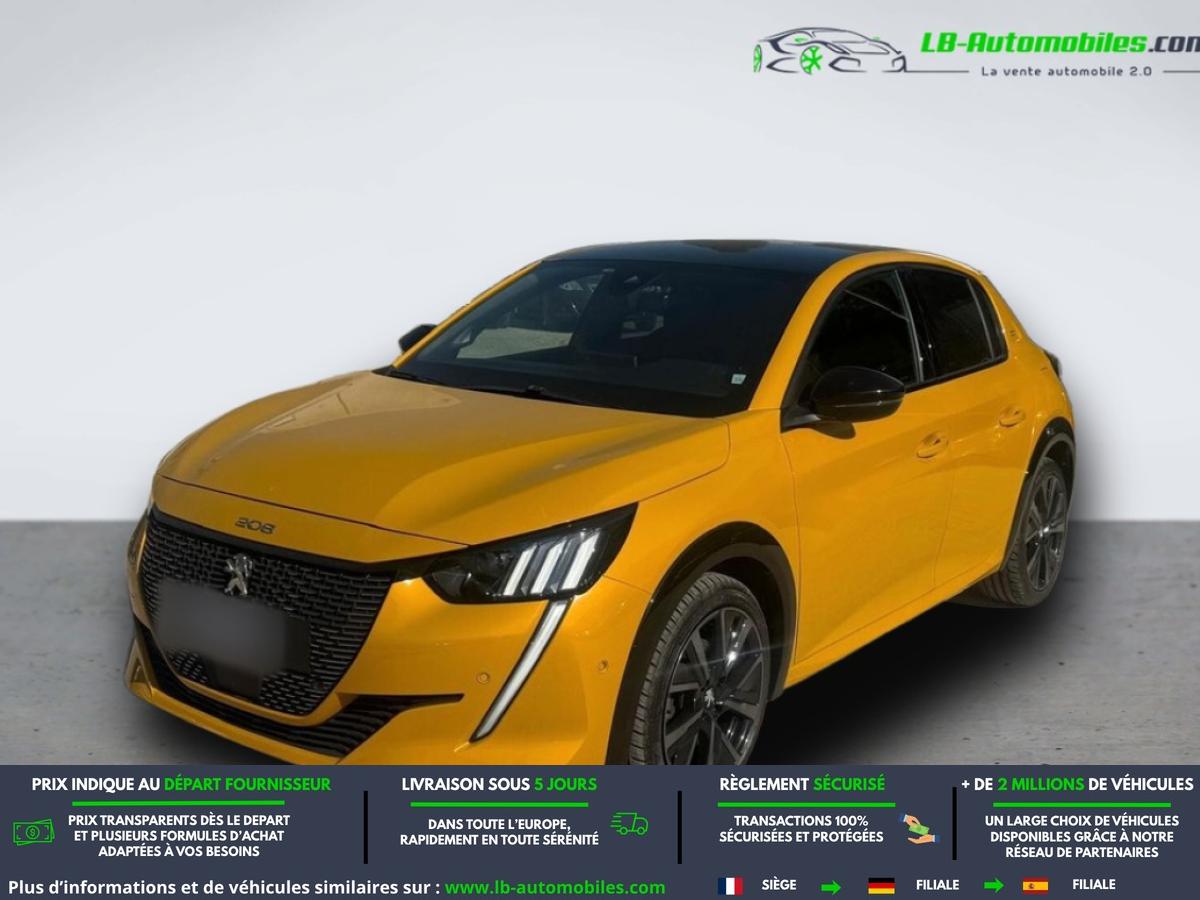The height and width of the screenshot is (900, 1200).
Task: Click the German flag icon
Action: pyautogui.click(x=881, y=885)
